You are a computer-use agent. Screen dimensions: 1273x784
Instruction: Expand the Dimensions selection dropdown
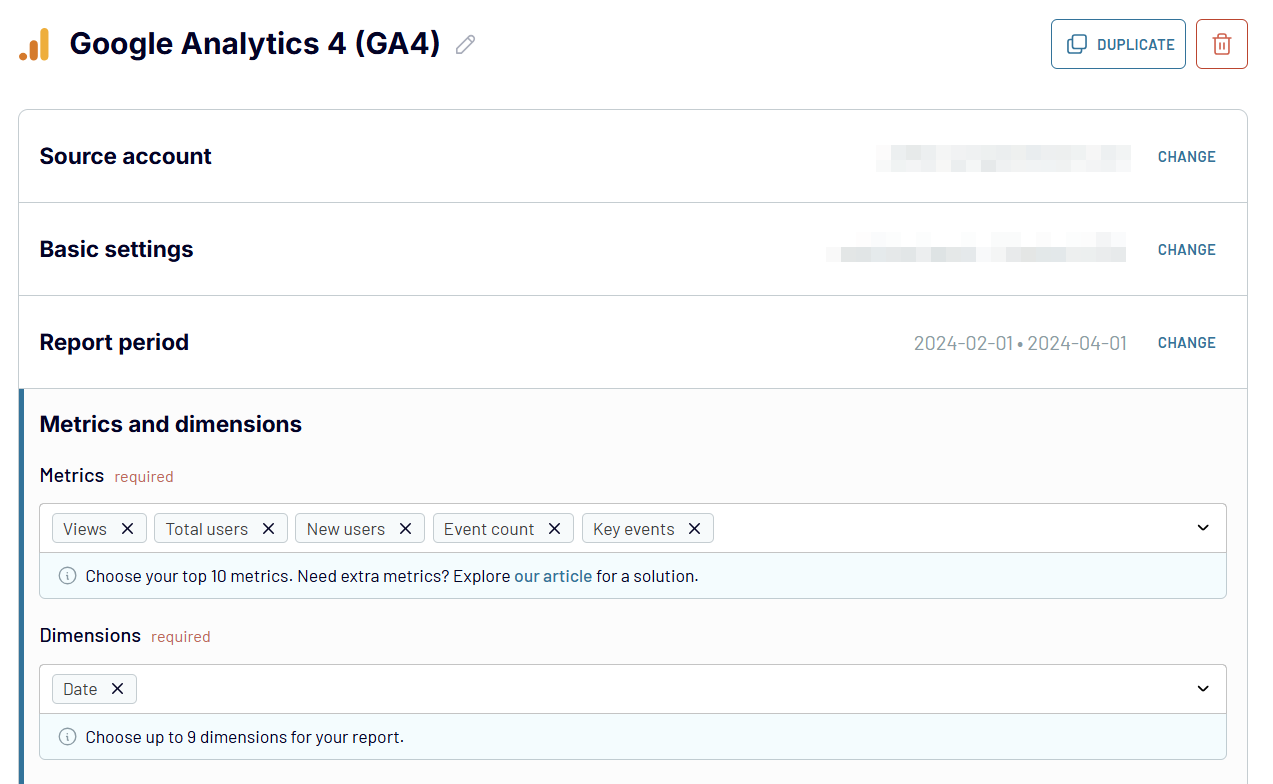1202,688
